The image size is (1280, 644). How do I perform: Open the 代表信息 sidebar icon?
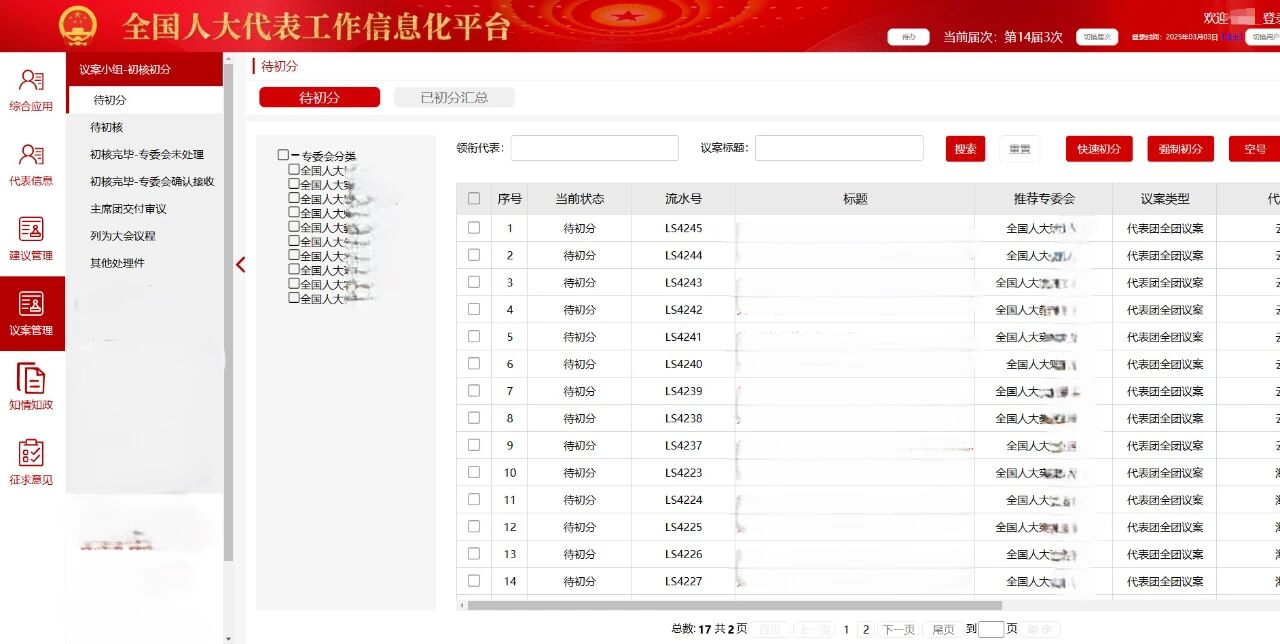tap(31, 164)
